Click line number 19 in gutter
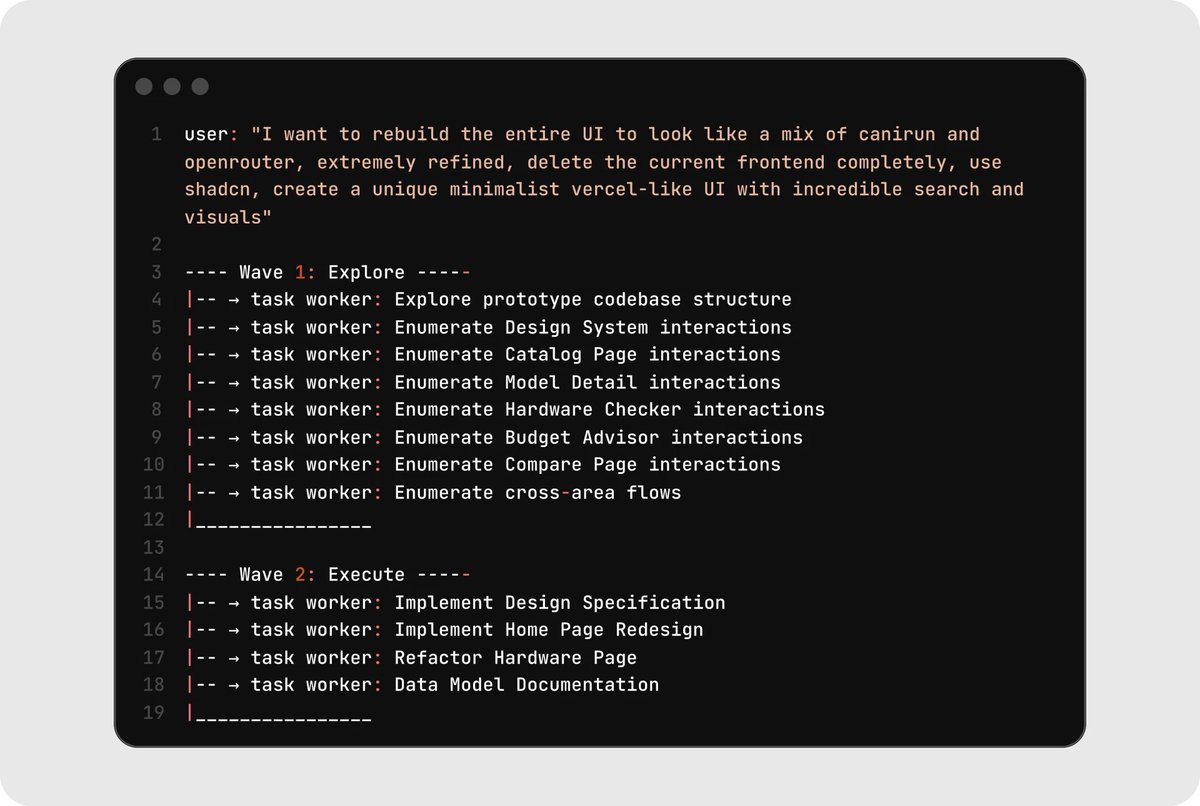The image size is (1200, 806). coord(153,713)
